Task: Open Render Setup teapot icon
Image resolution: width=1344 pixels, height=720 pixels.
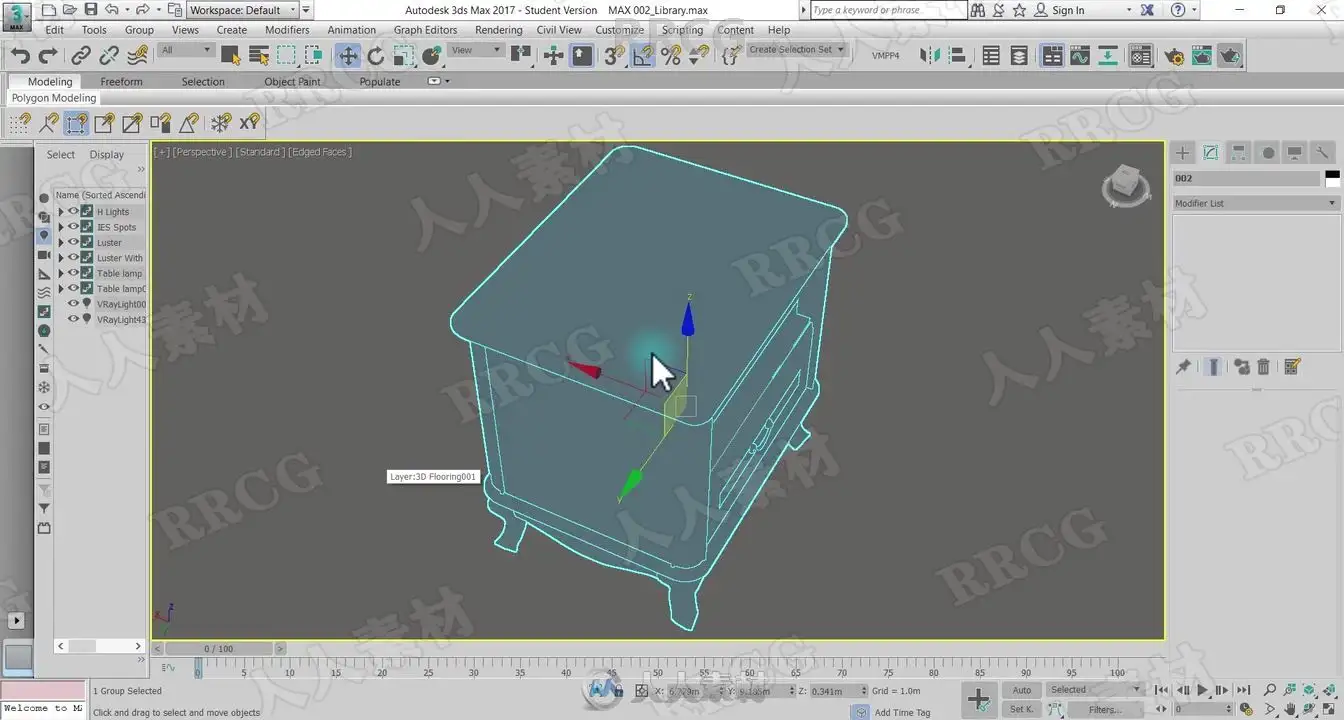Action: (1173, 56)
